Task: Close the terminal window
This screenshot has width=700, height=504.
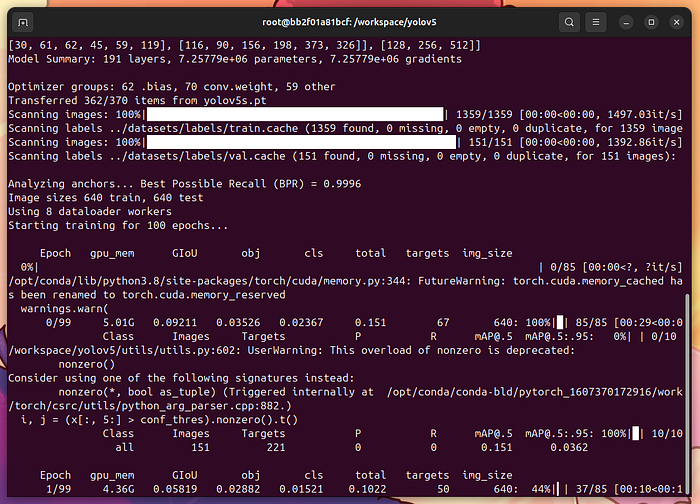Action: (676, 22)
